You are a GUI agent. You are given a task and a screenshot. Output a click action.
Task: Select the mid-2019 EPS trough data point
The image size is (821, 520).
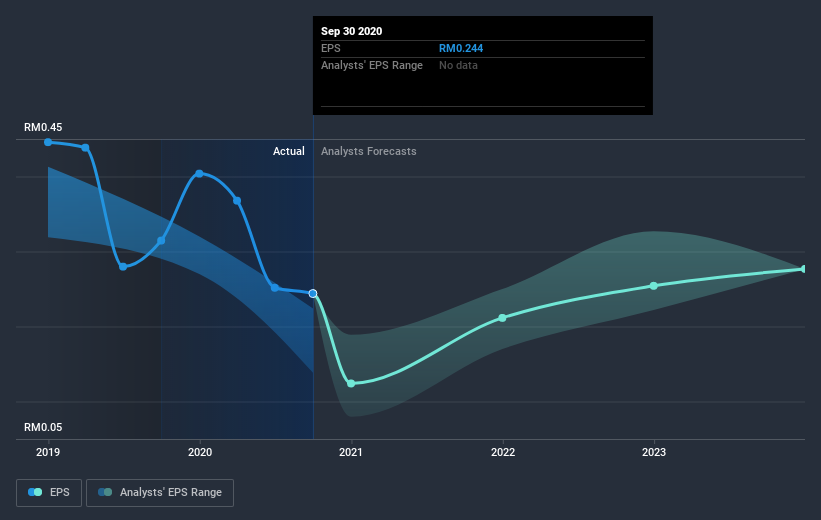click(123, 267)
